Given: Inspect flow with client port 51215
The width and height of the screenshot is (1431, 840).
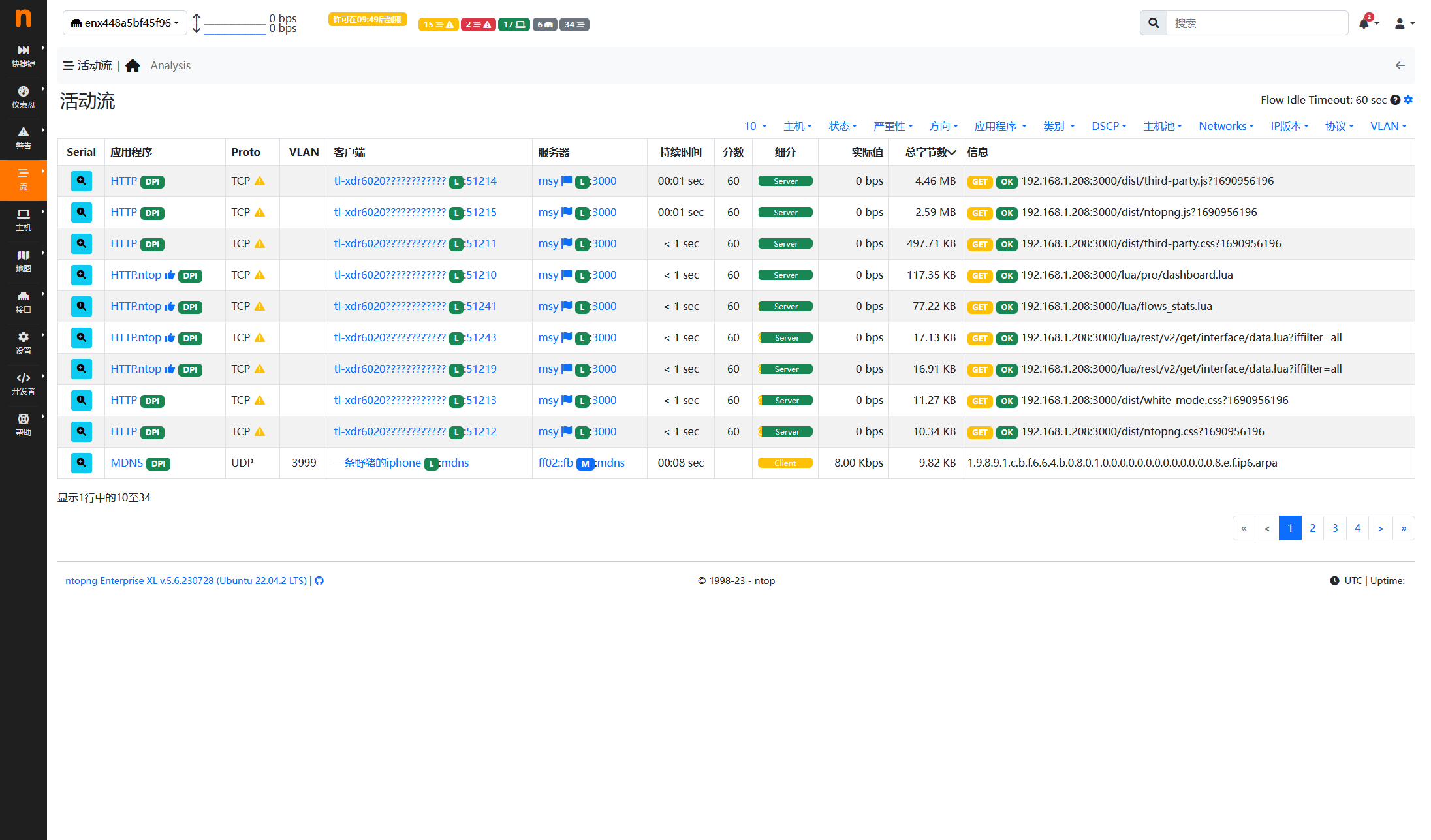Looking at the screenshot, I should (82, 212).
